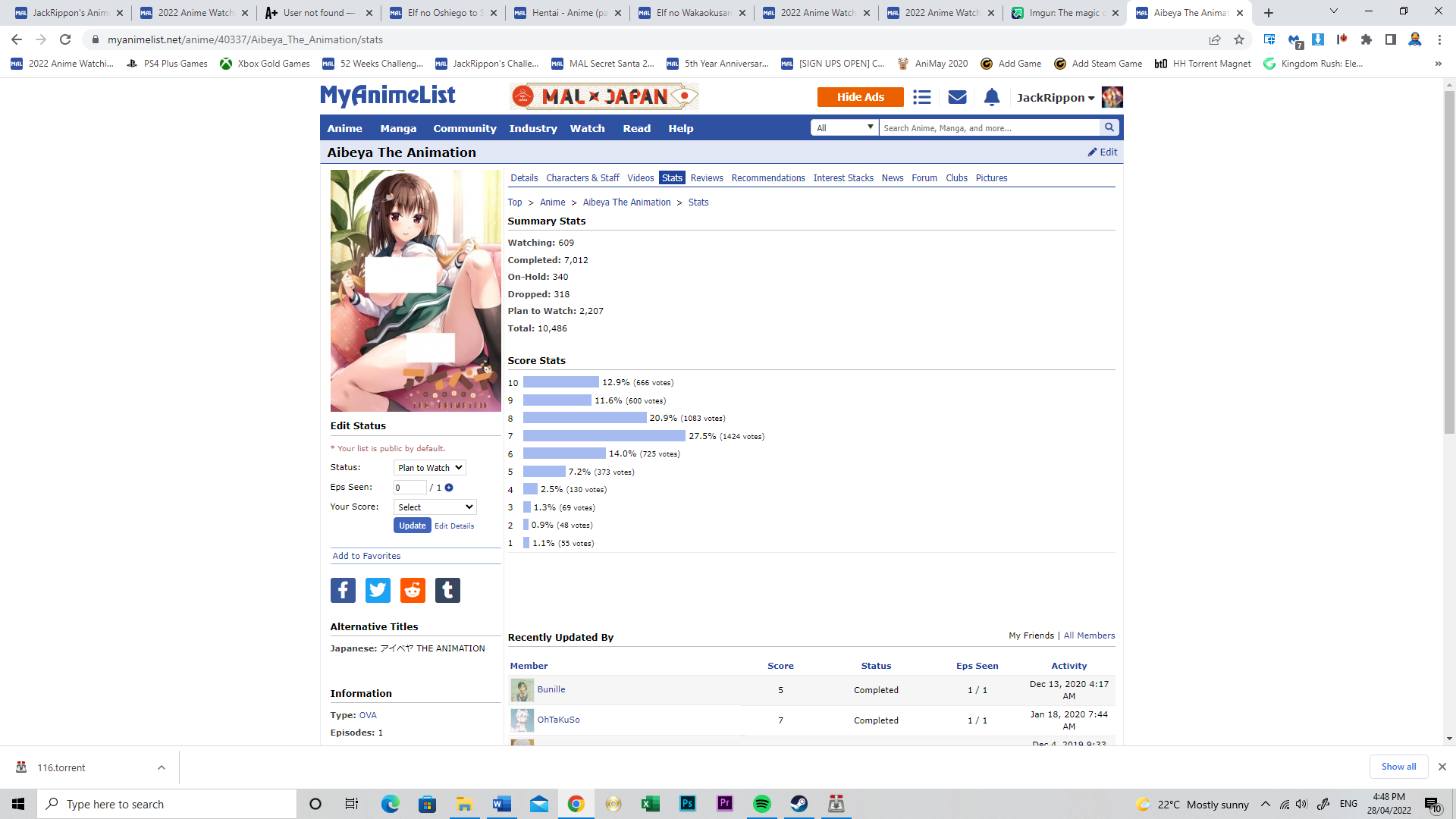Click the Update button
Image resolution: width=1456 pixels, height=819 pixels.
click(x=412, y=526)
